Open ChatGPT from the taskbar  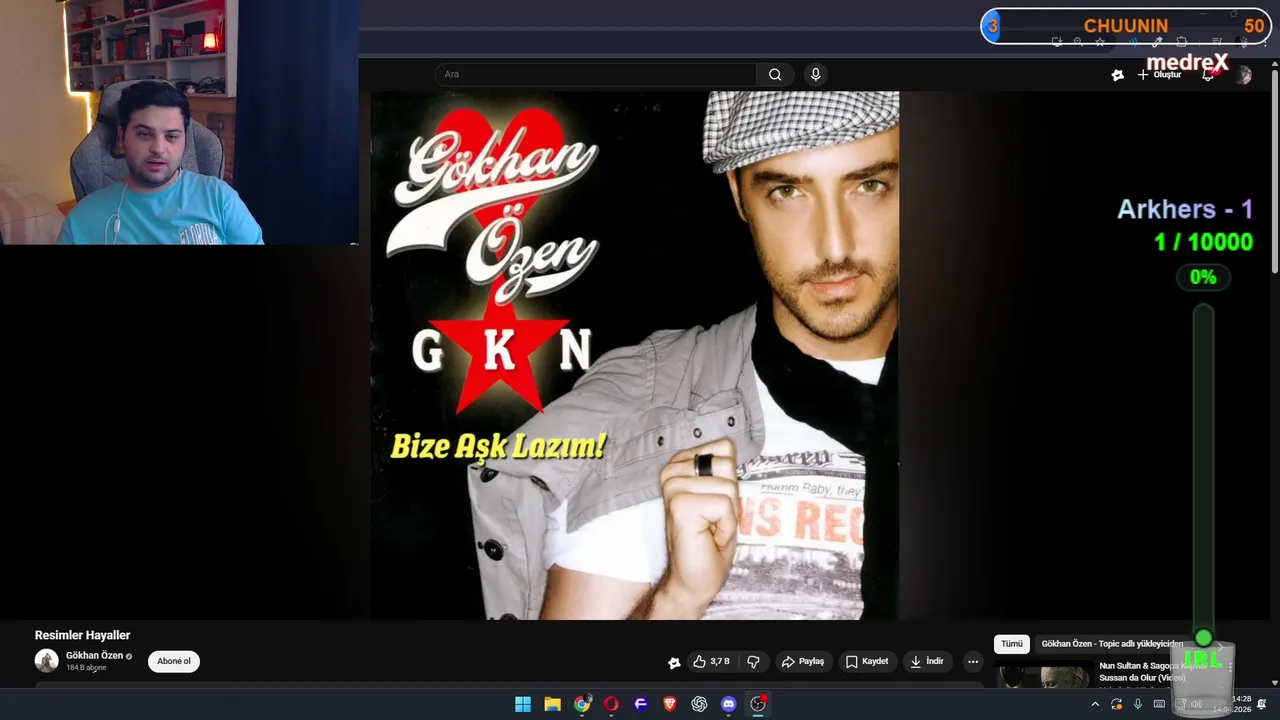(699, 704)
